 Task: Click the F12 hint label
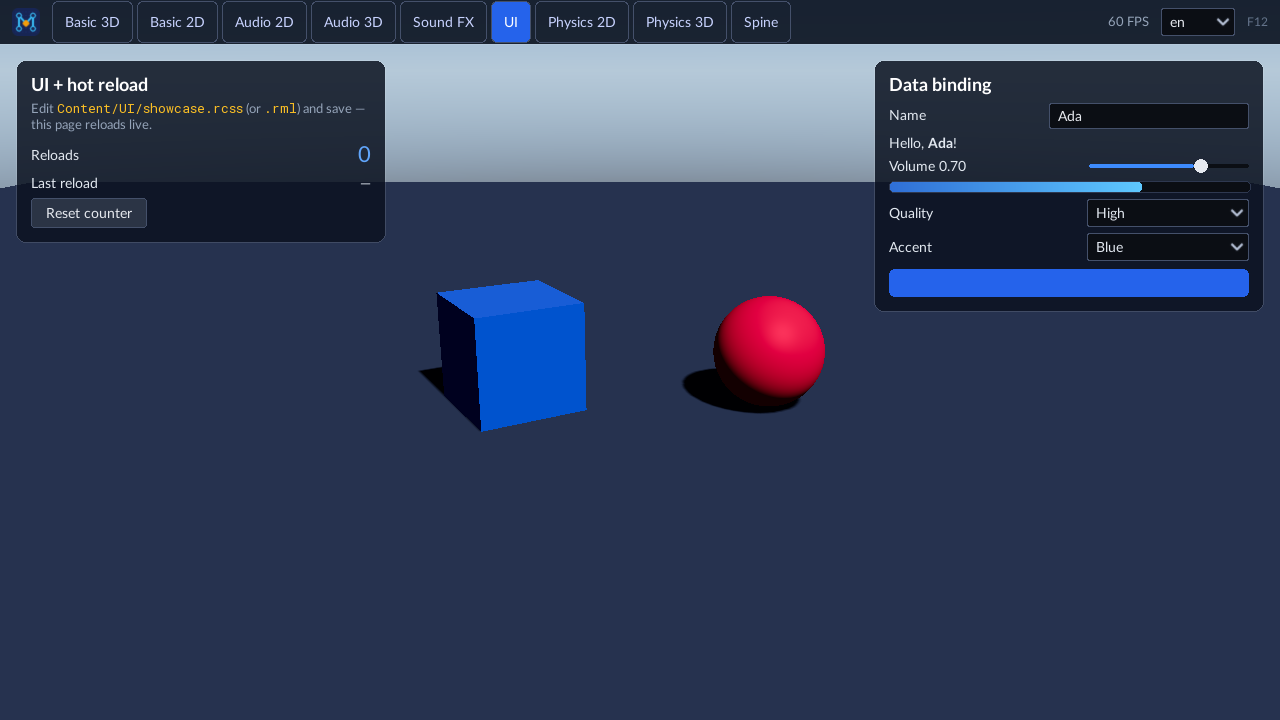pyautogui.click(x=1257, y=22)
